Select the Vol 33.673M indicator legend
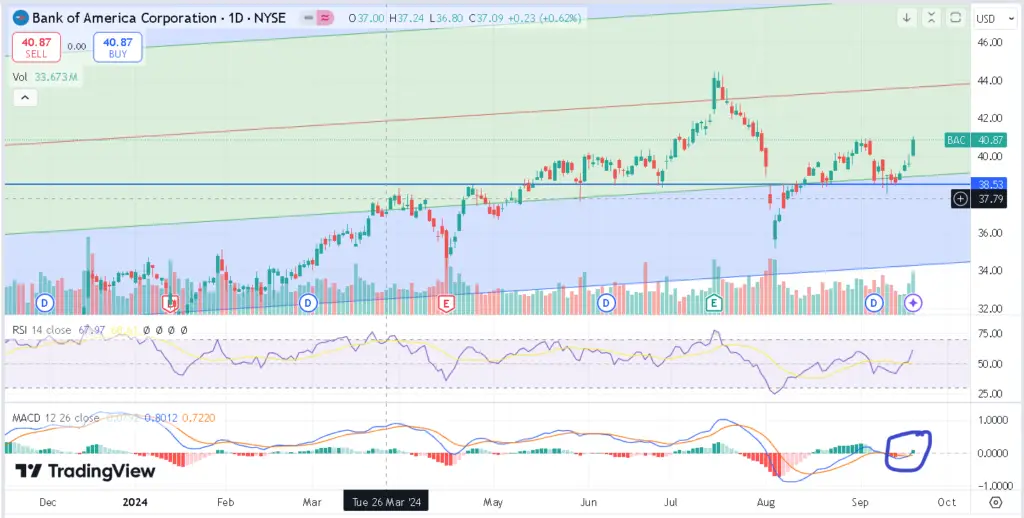This screenshot has height=518, width=1024. tap(46, 77)
